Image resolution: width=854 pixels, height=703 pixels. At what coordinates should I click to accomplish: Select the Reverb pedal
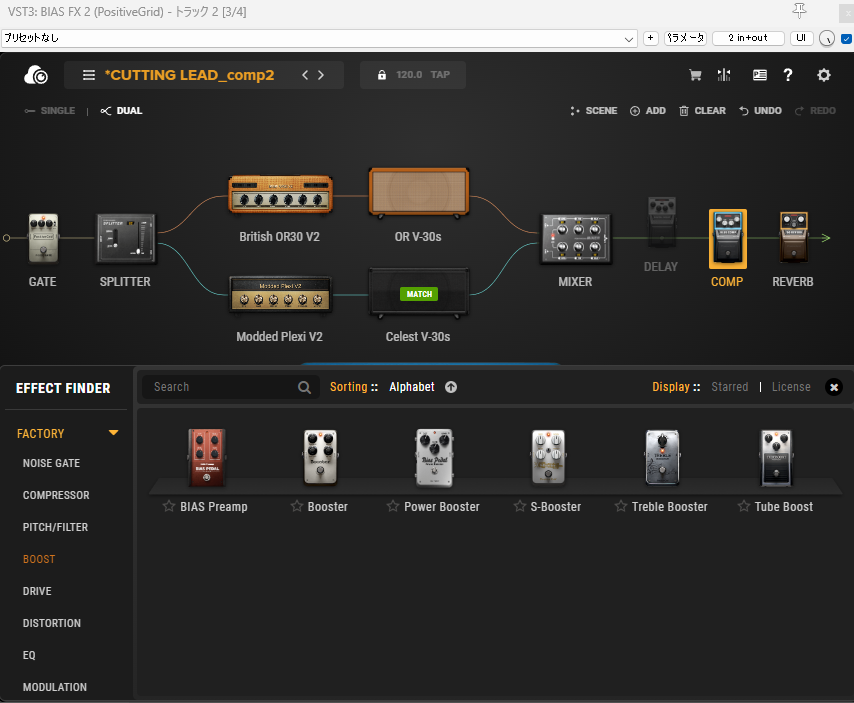click(x=793, y=238)
